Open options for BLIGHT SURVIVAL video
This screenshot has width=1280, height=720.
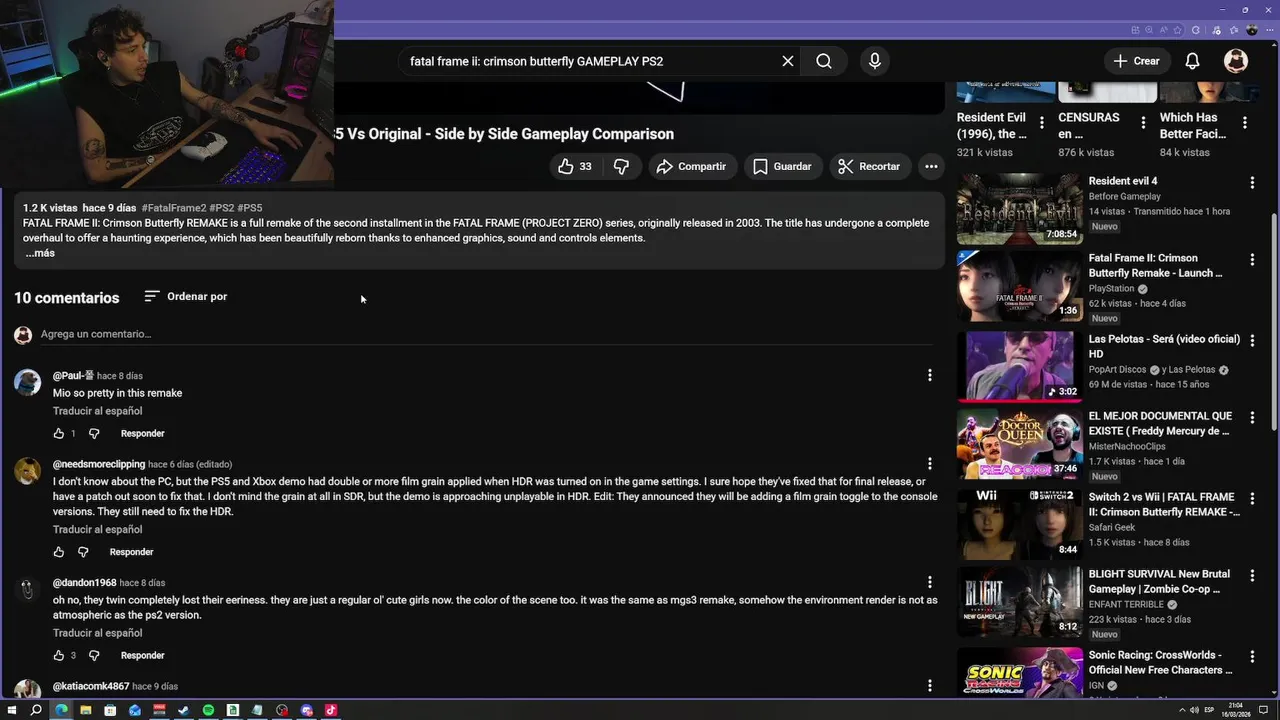(x=1252, y=576)
